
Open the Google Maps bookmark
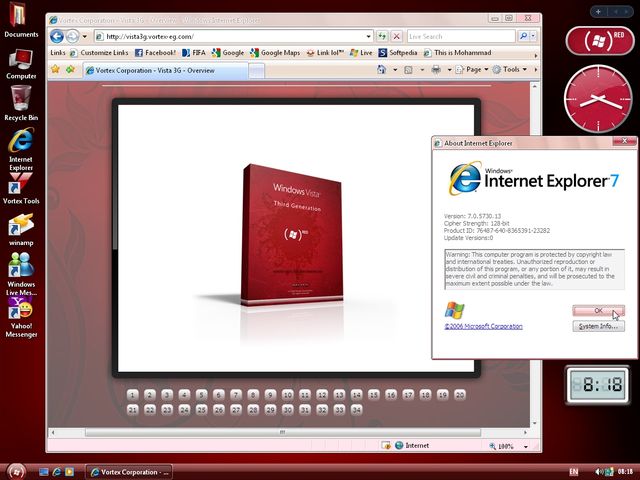click(x=275, y=53)
